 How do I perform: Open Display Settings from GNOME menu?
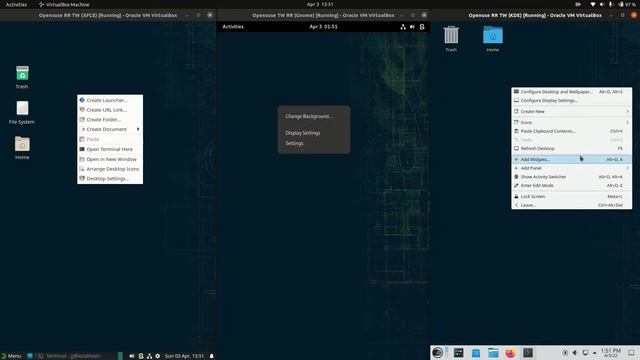tap(314, 133)
